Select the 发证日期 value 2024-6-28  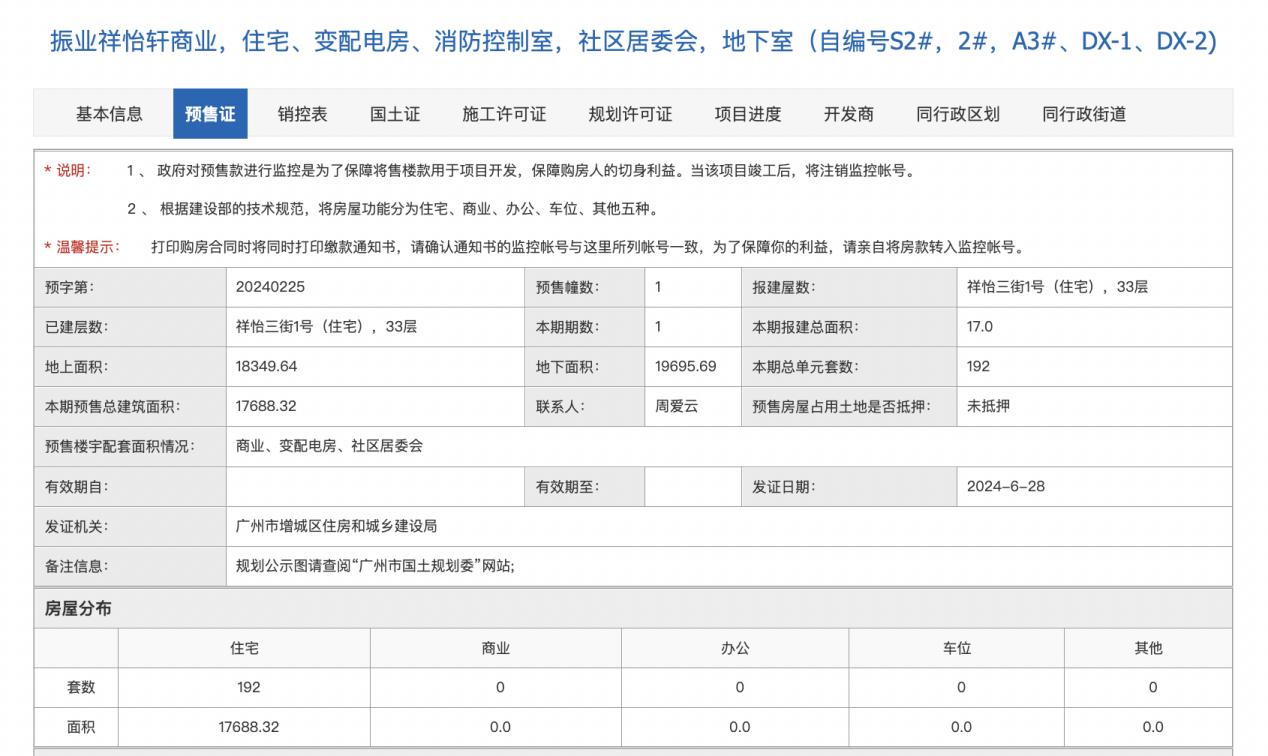pos(1006,487)
